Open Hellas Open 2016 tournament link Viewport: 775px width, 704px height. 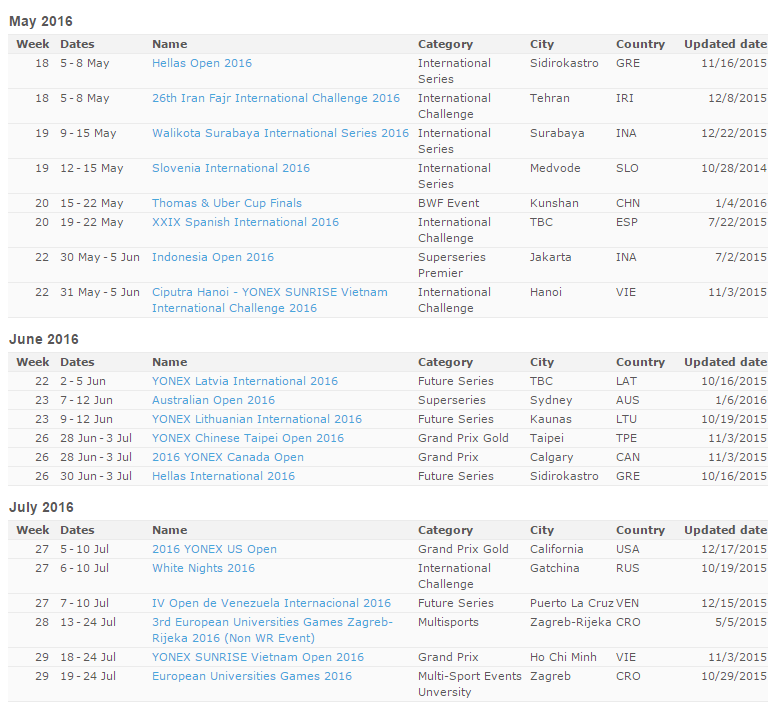[202, 63]
